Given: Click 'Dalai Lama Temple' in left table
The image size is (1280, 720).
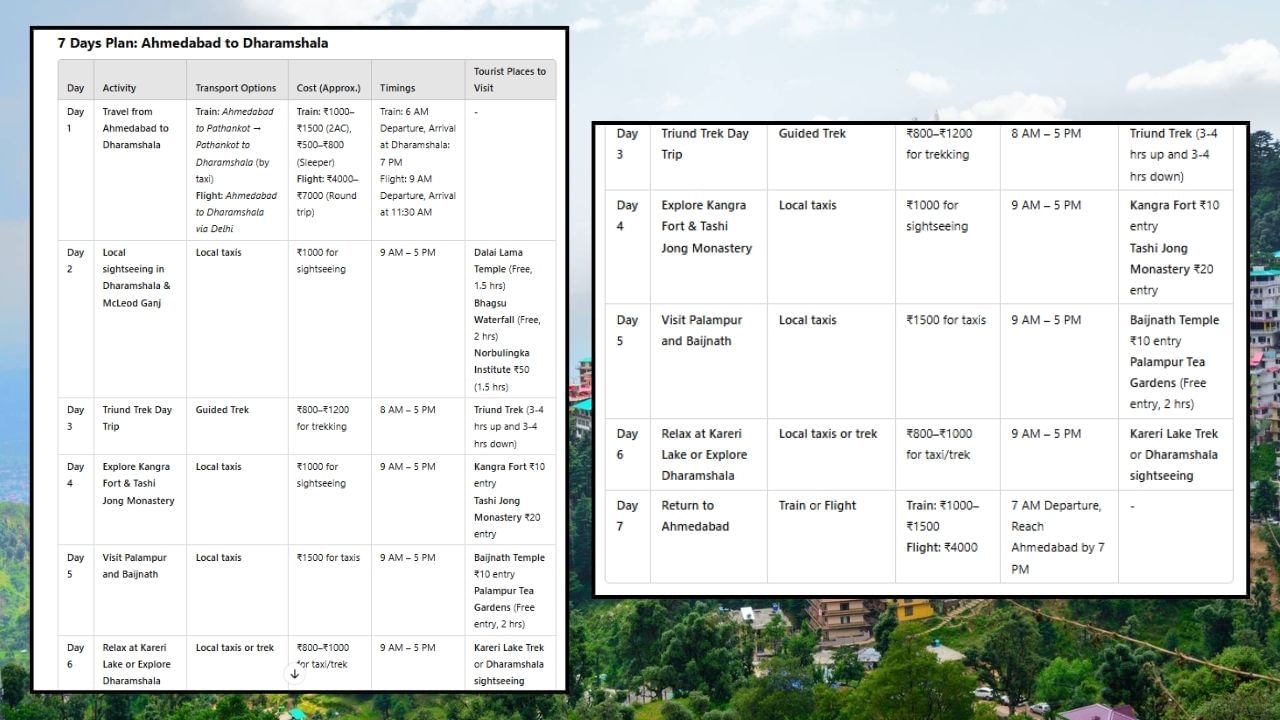Looking at the screenshot, I should coord(499,260).
